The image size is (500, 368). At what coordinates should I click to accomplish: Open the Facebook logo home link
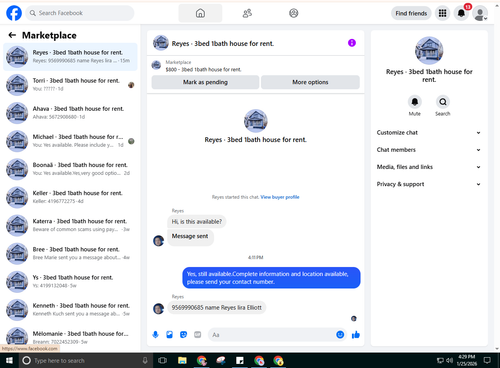pyautogui.click(x=14, y=13)
